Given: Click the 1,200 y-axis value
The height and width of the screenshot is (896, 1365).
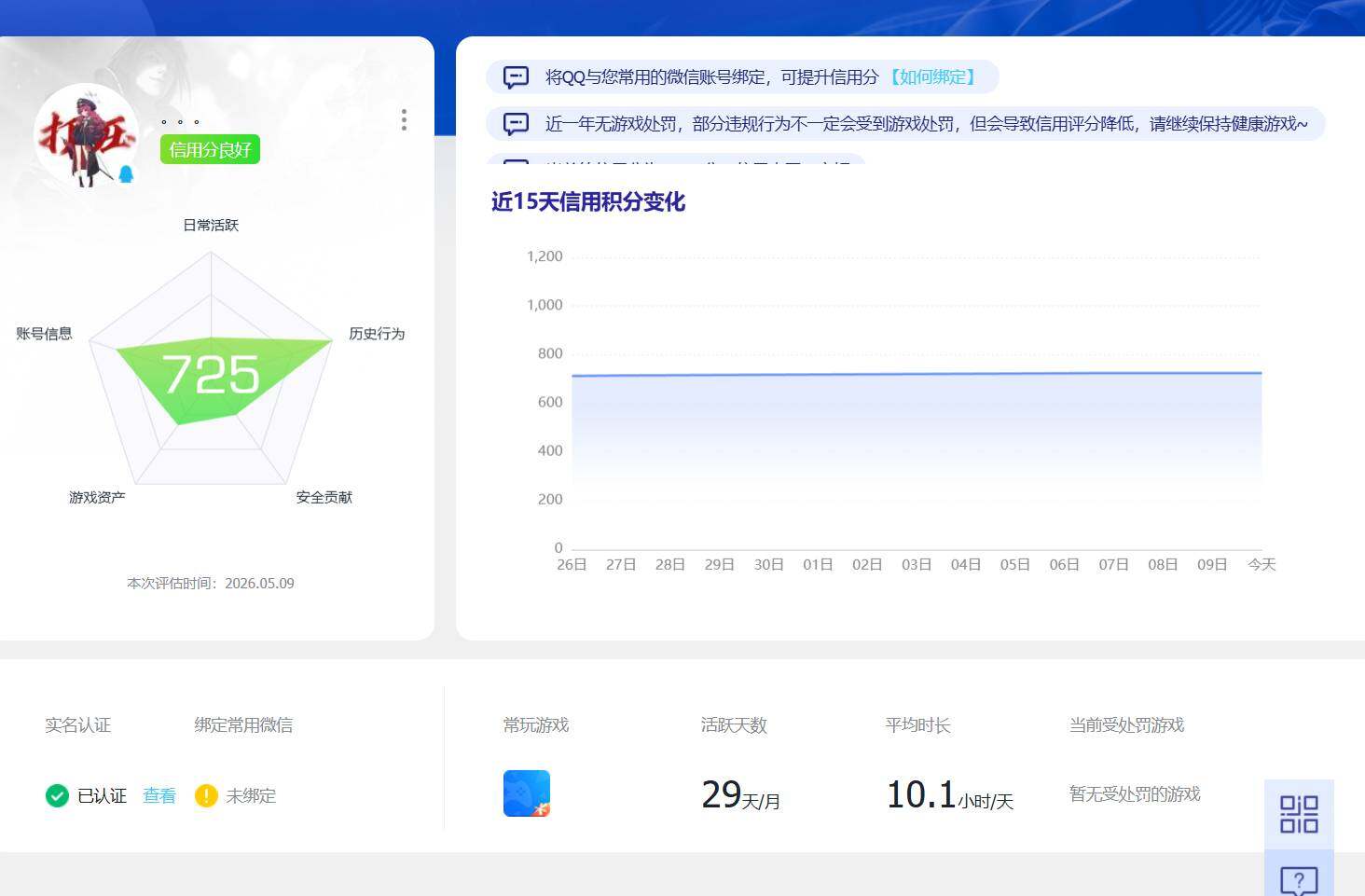Looking at the screenshot, I should click(545, 256).
